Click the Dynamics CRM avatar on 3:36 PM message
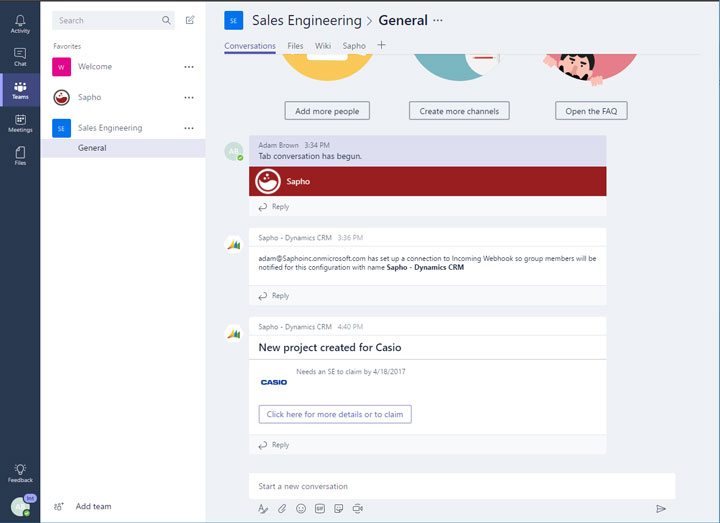 click(x=234, y=244)
